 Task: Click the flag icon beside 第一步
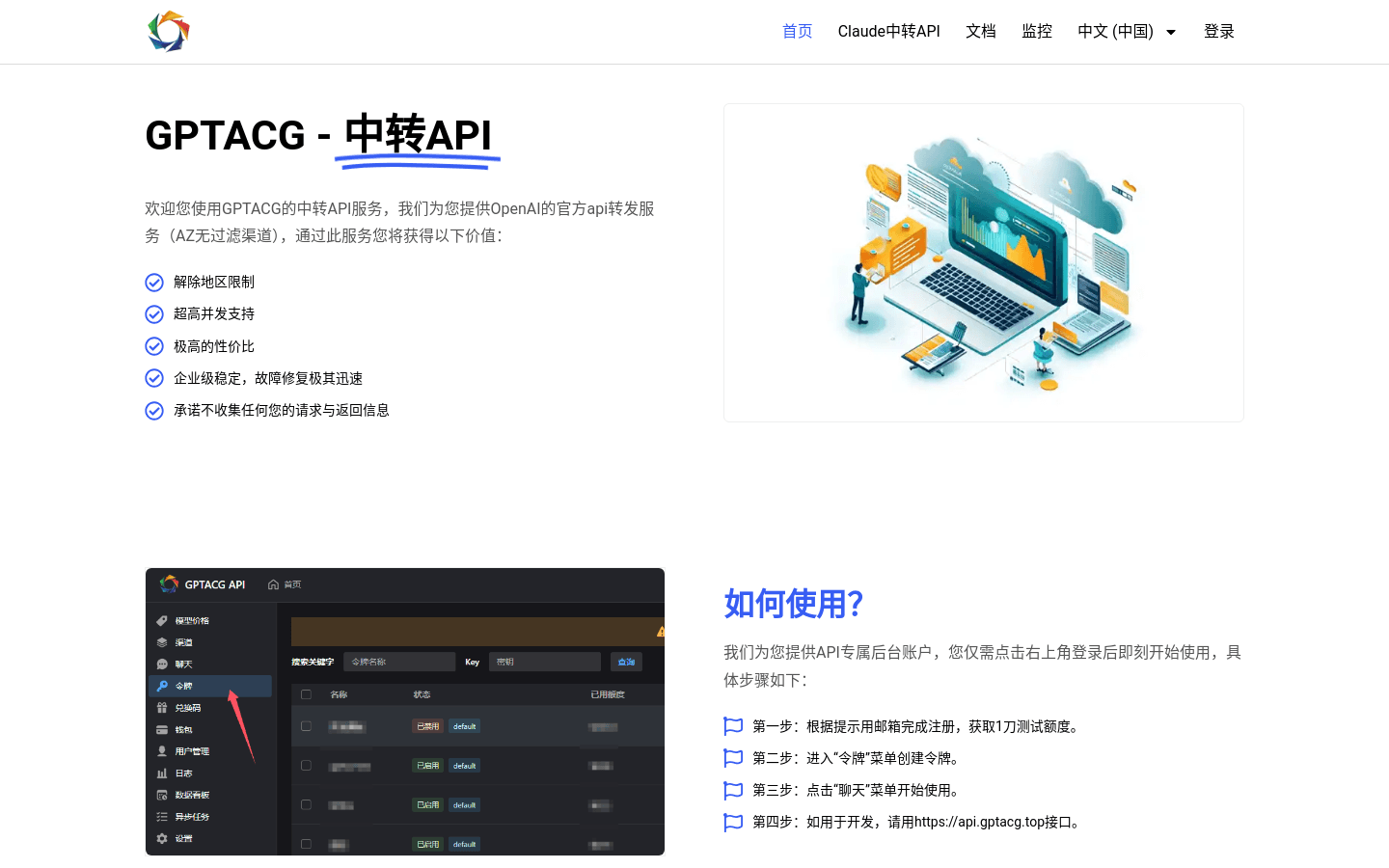click(733, 726)
